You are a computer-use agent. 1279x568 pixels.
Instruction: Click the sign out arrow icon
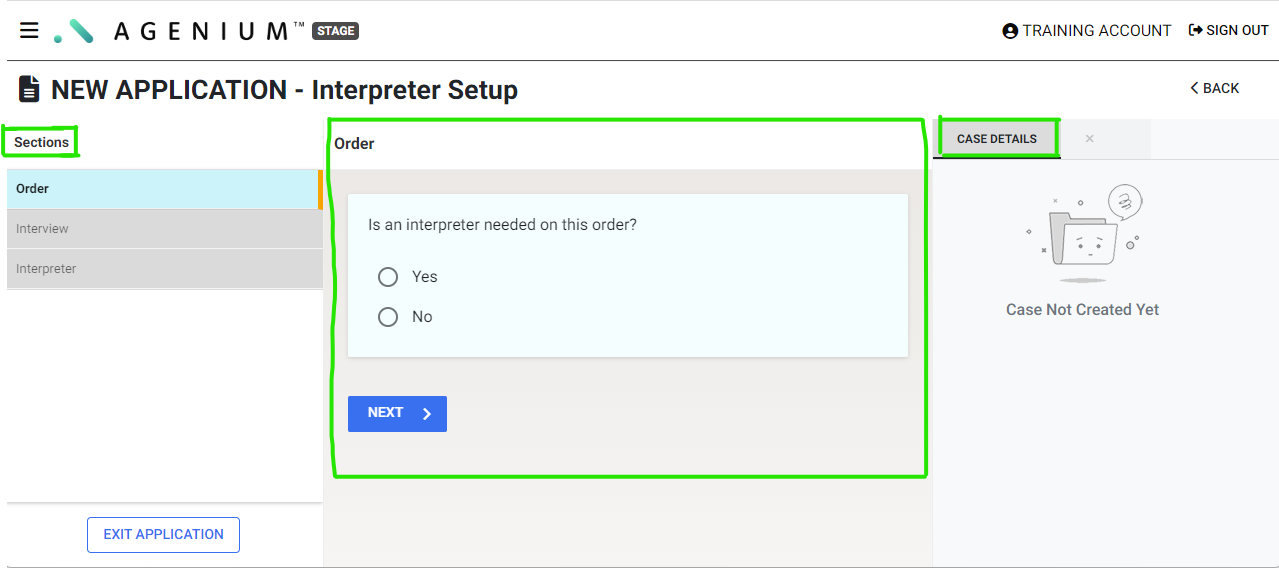(1195, 30)
